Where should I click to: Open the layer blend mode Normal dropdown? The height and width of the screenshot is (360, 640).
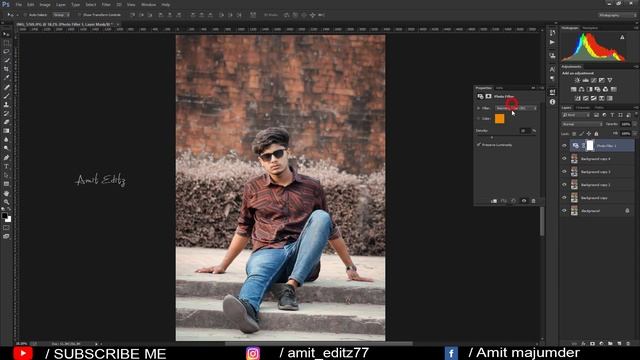pos(582,124)
